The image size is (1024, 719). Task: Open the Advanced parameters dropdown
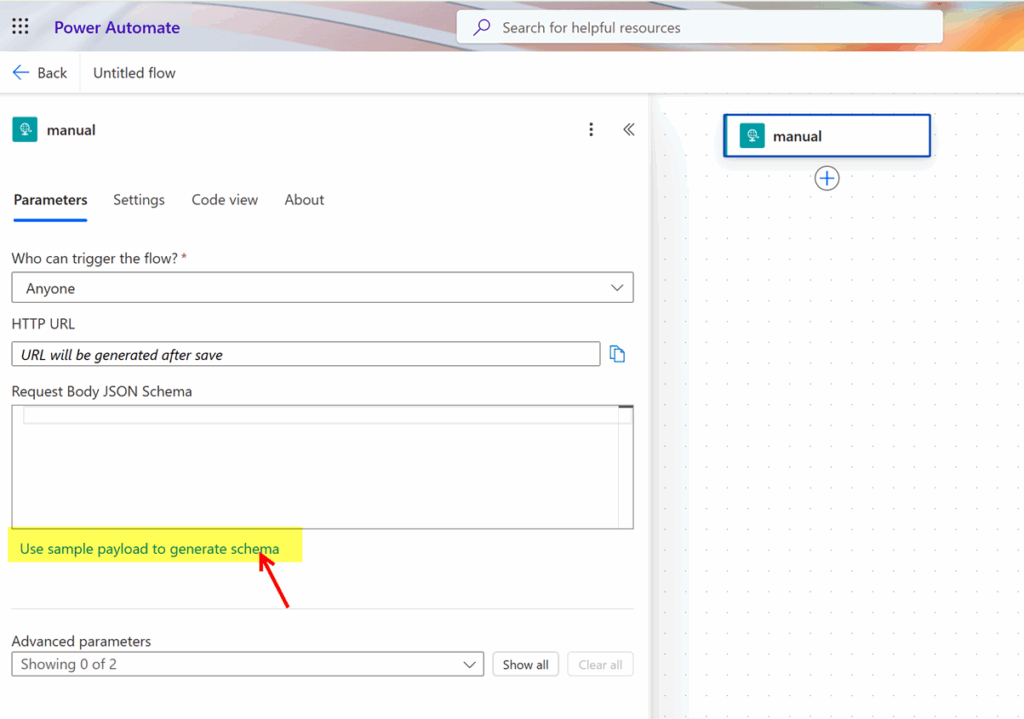[248, 664]
